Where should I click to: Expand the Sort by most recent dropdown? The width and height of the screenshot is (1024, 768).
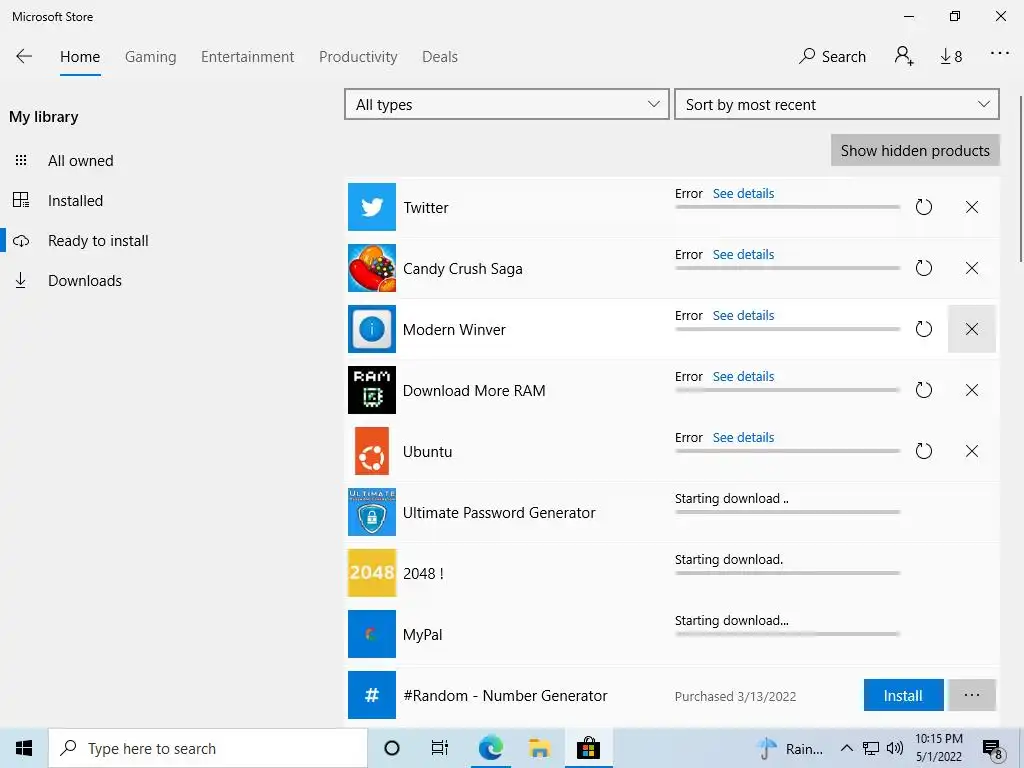[x=837, y=104]
